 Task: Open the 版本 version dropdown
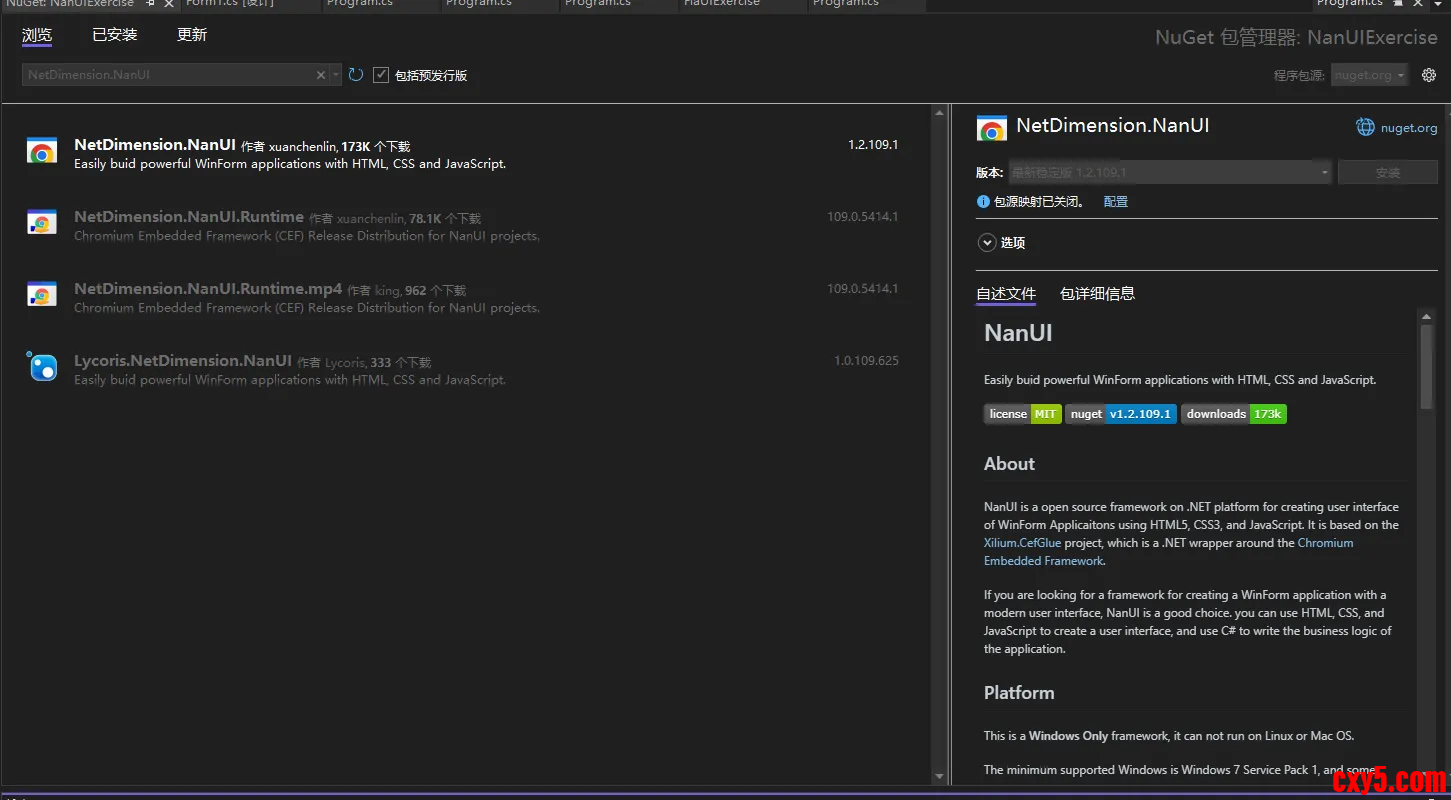click(1170, 173)
